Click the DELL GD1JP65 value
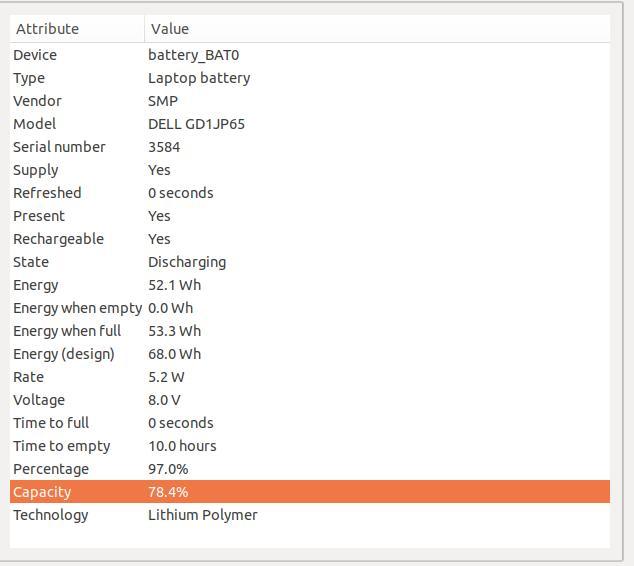 point(197,124)
